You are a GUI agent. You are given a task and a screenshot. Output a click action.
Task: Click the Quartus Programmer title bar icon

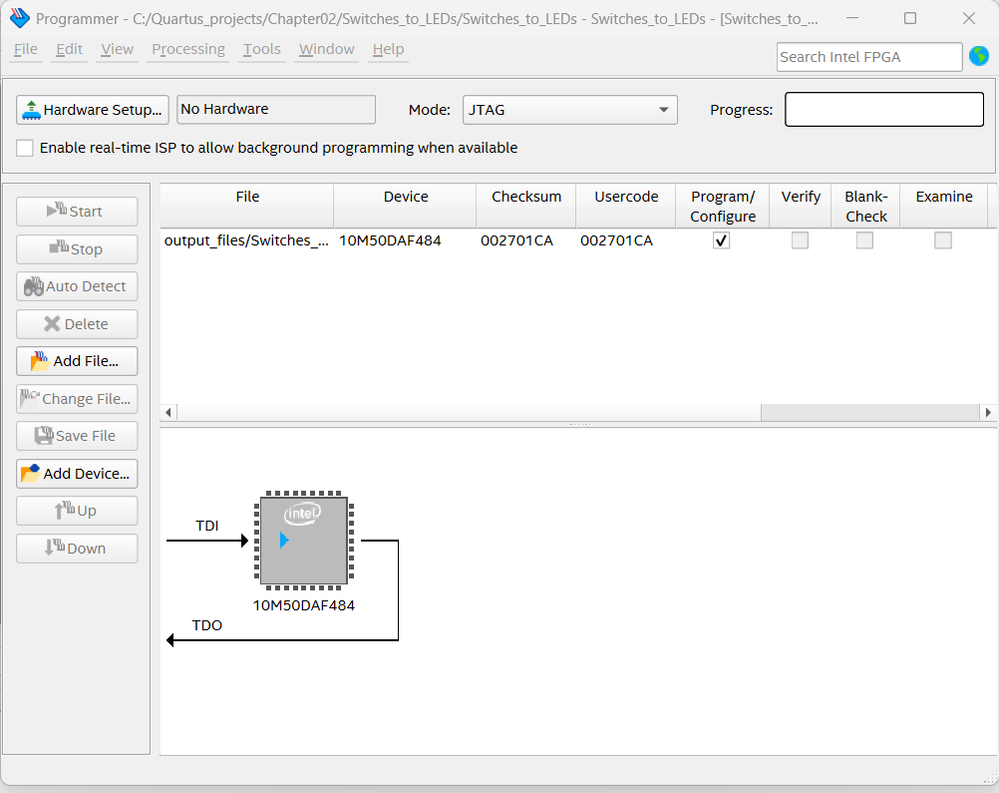[x=18, y=19]
